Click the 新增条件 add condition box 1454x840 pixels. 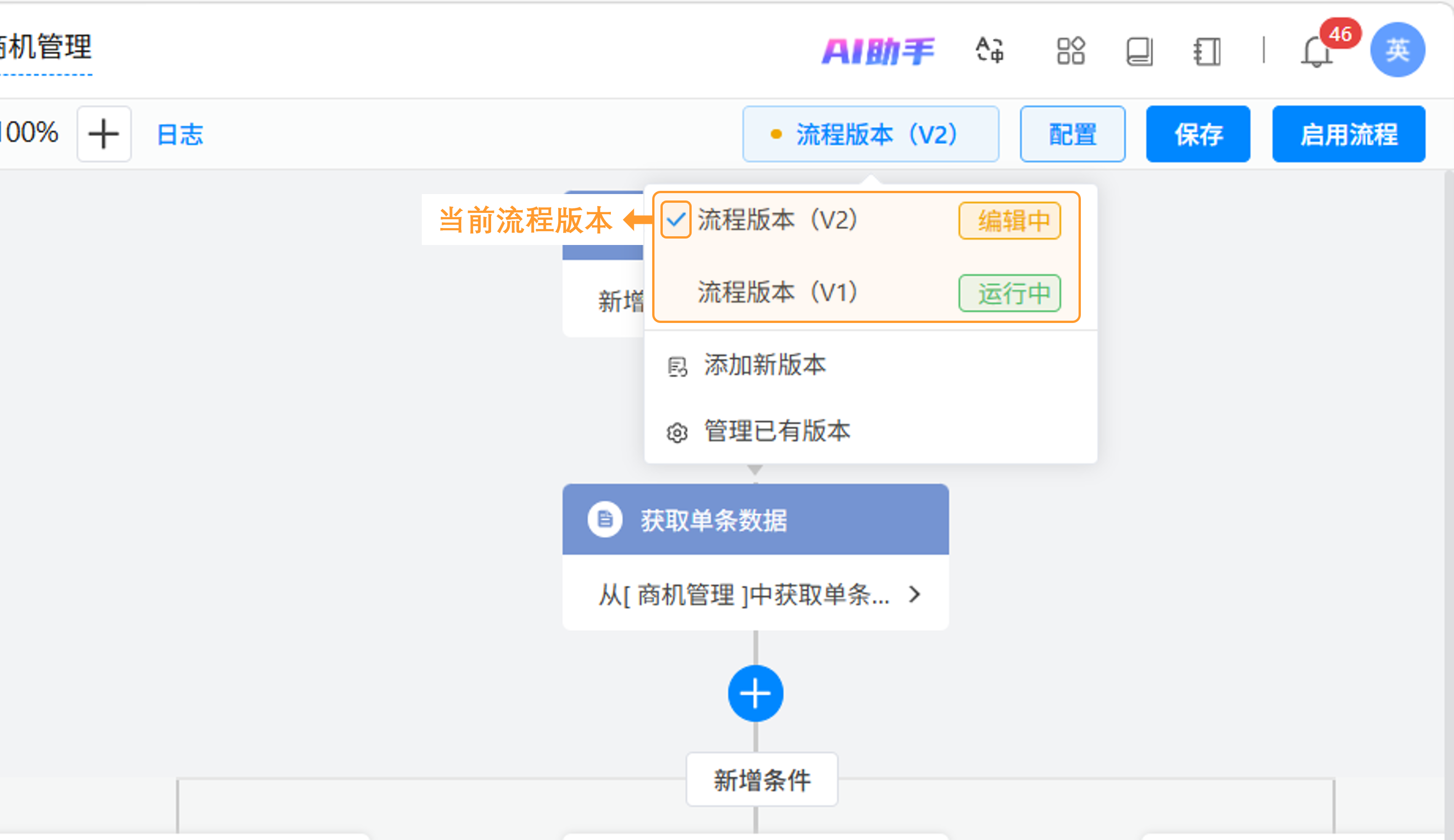pyautogui.click(x=761, y=780)
